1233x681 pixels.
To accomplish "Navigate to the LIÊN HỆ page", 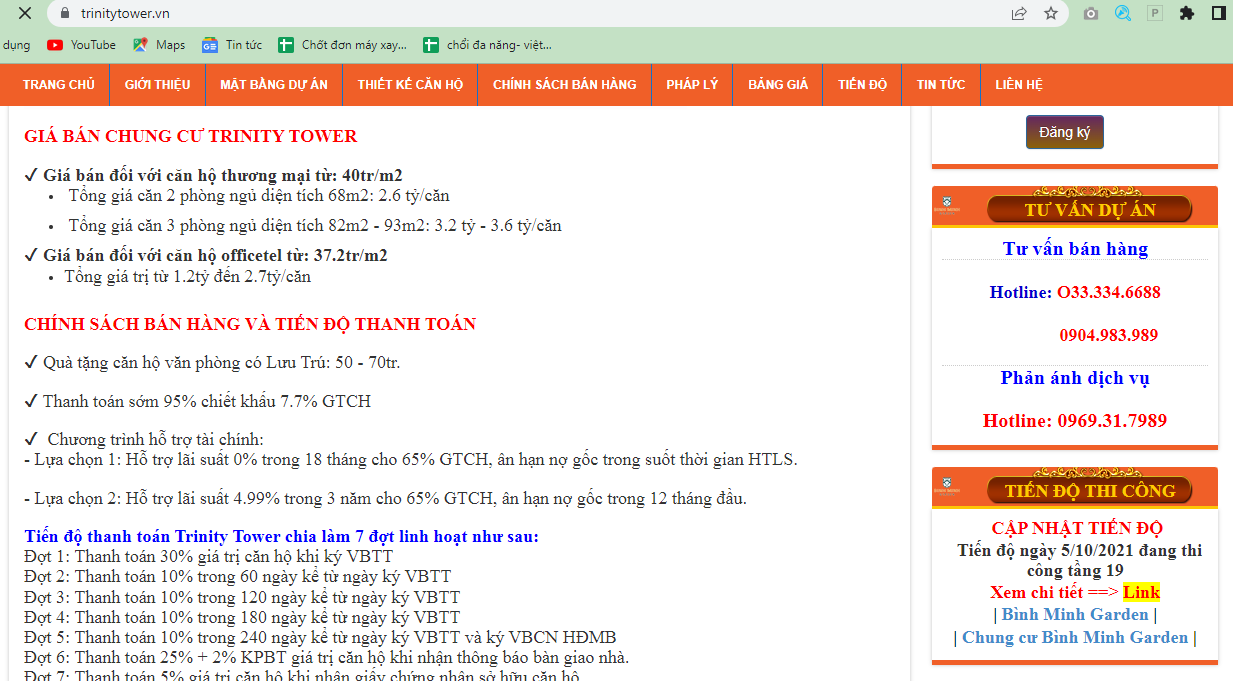I will pyautogui.click(x=1018, y=85).
